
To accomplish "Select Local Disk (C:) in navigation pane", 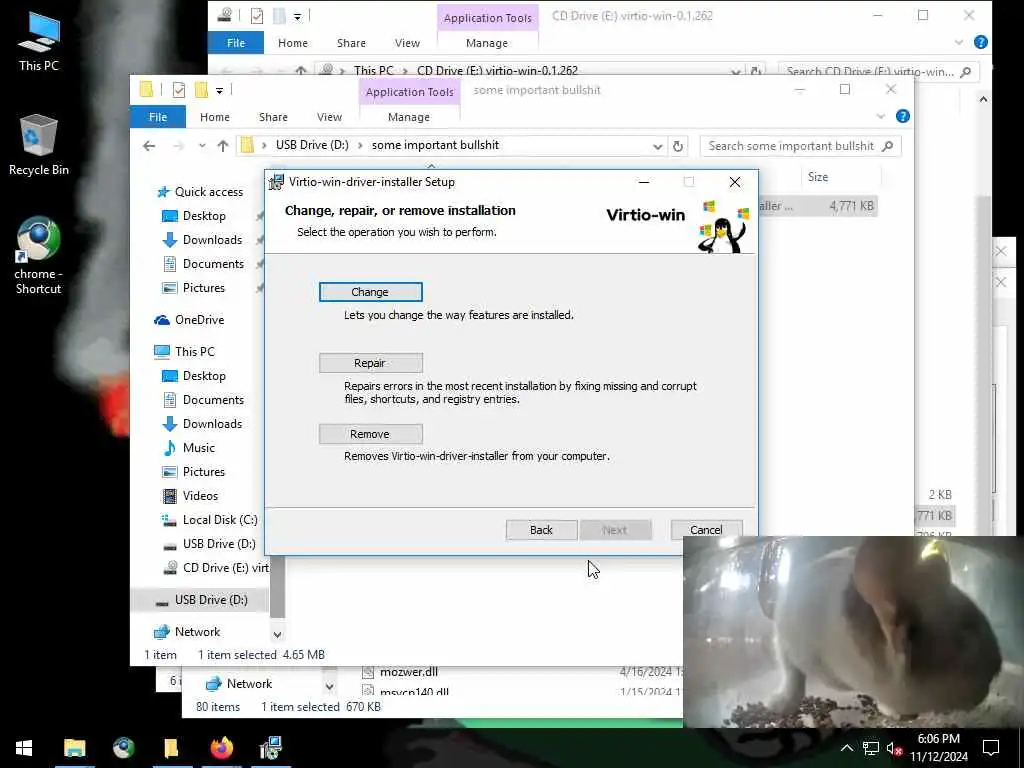I will point(210,520).
